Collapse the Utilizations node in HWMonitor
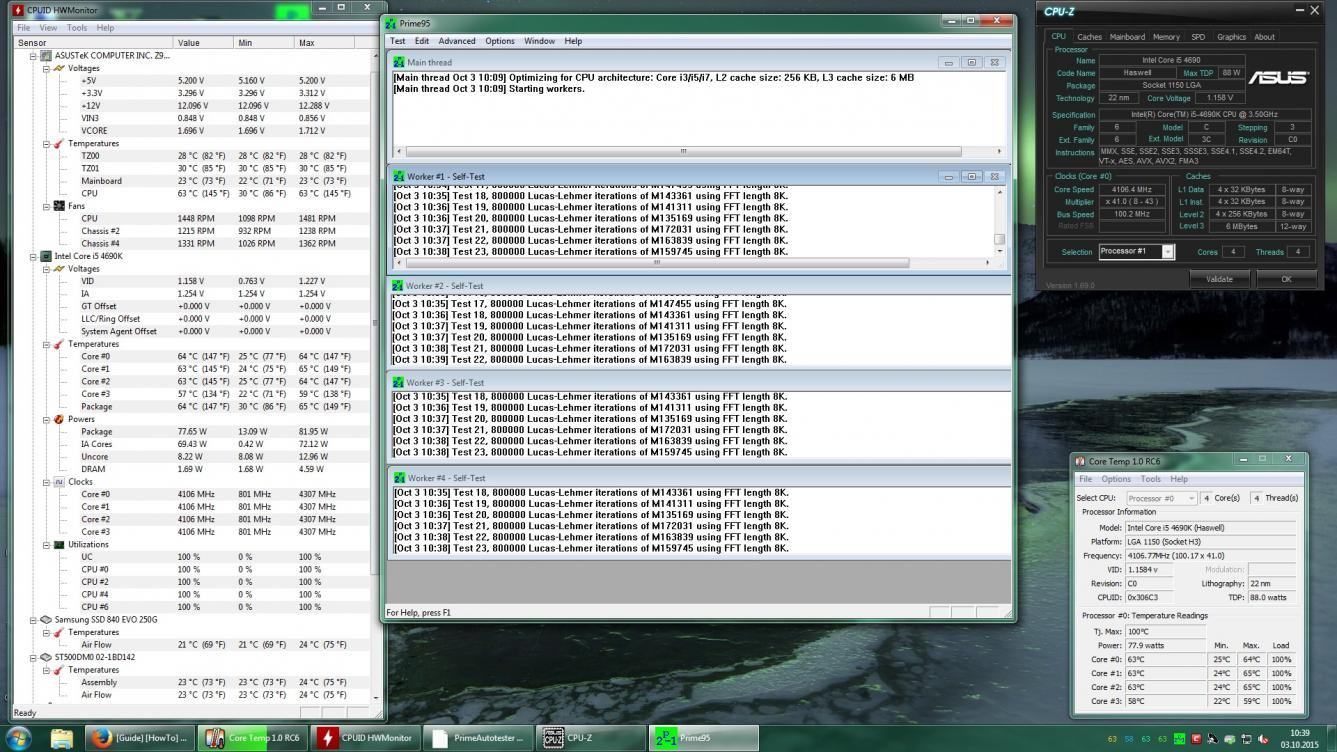 (46, 545)
